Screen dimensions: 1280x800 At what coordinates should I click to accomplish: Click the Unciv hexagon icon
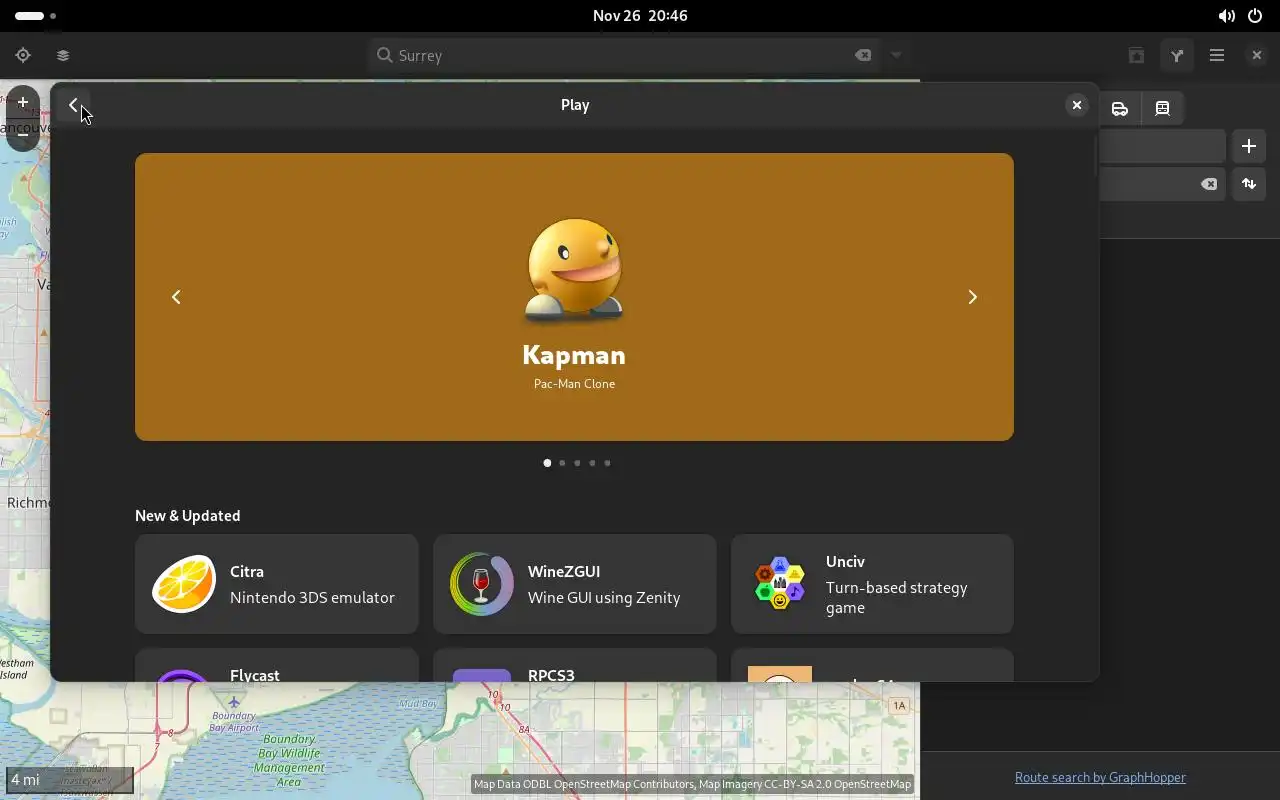780,584
